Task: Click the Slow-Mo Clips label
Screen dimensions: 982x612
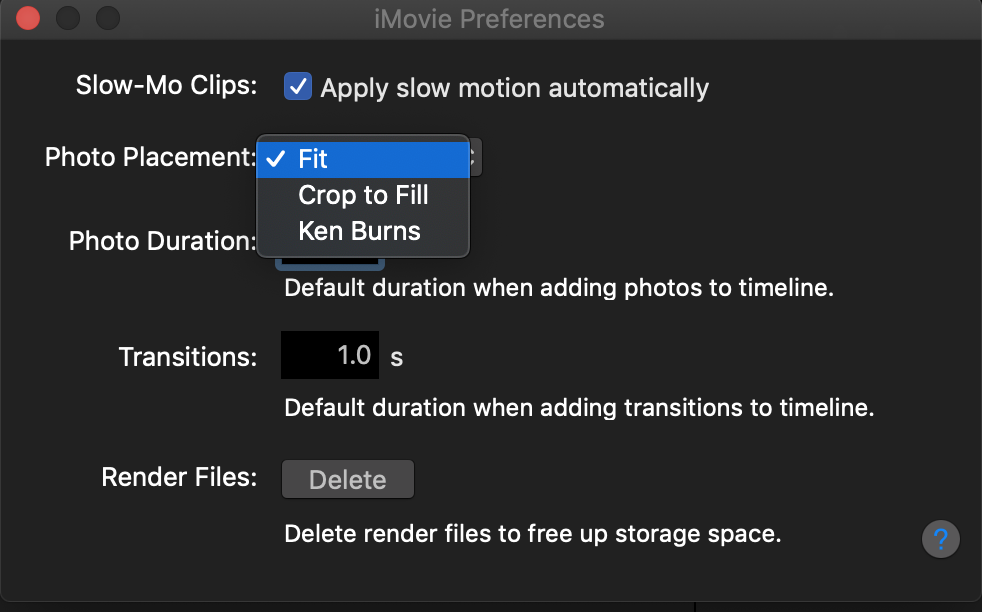Action: pyautogui.click(x=166, y=86)
